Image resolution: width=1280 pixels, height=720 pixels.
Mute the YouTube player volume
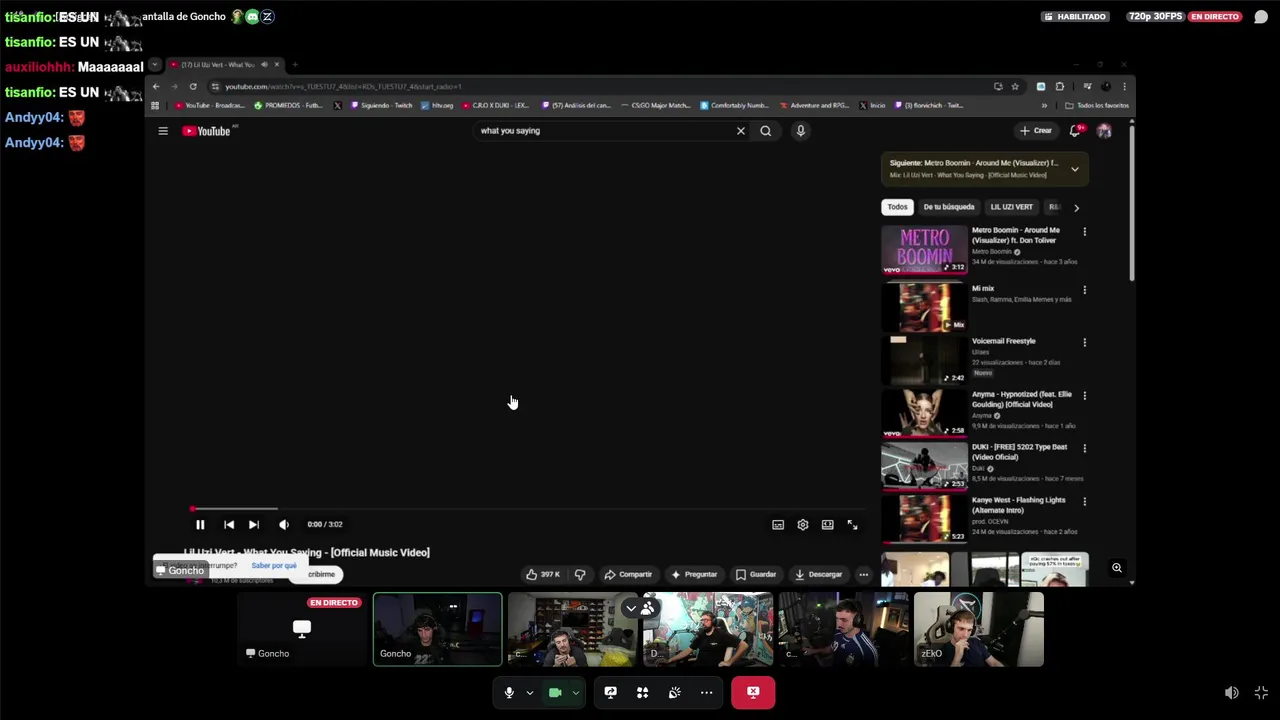(284, 524)
